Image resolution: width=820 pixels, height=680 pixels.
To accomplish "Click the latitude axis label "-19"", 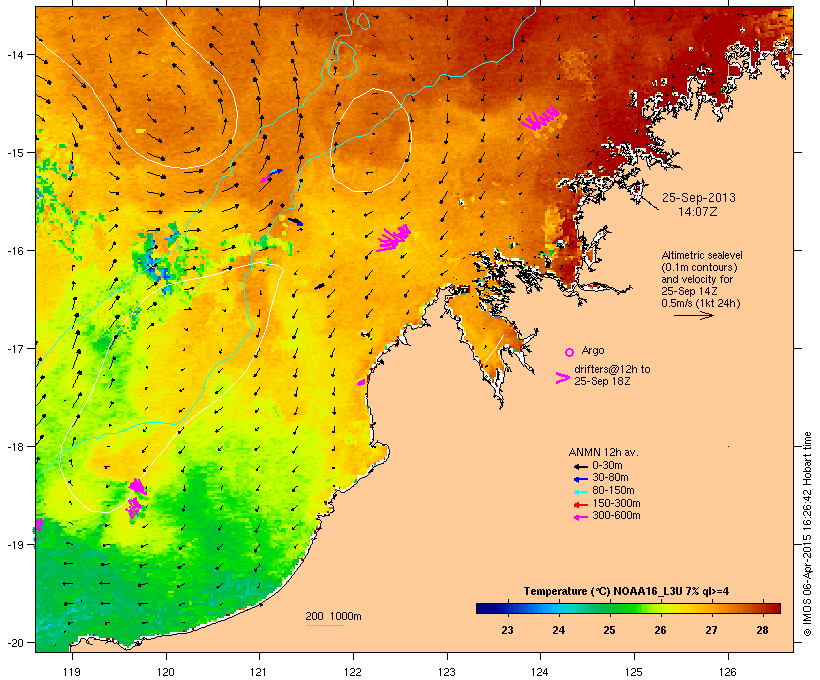I will point(14,545).
